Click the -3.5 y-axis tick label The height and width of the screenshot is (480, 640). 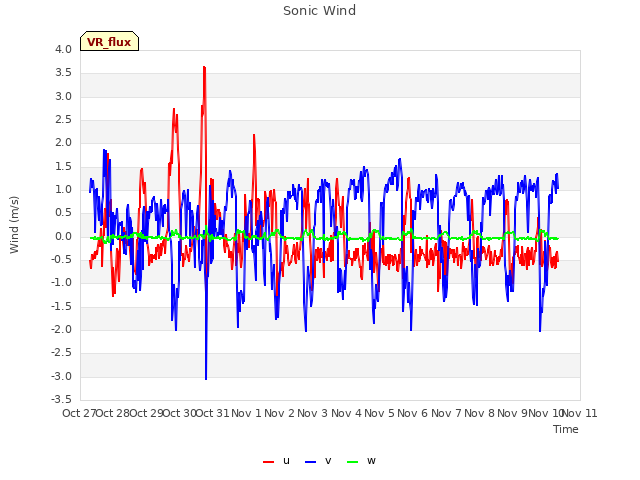[61, 399]
